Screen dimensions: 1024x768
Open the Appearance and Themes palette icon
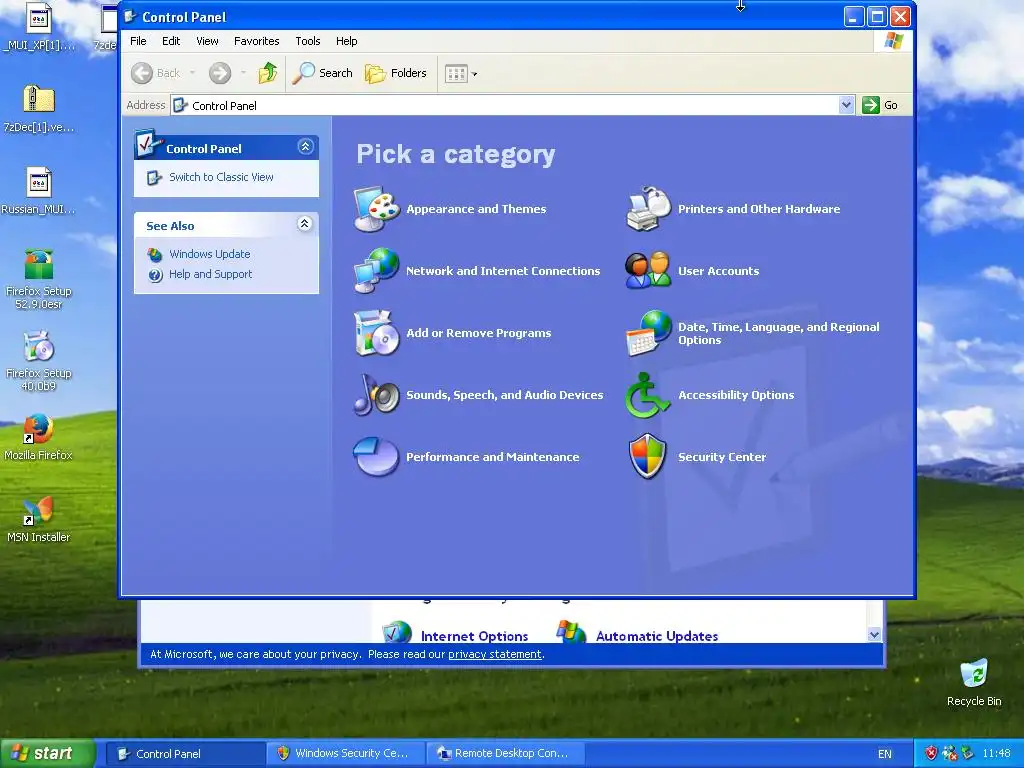(x=377, y=209)
